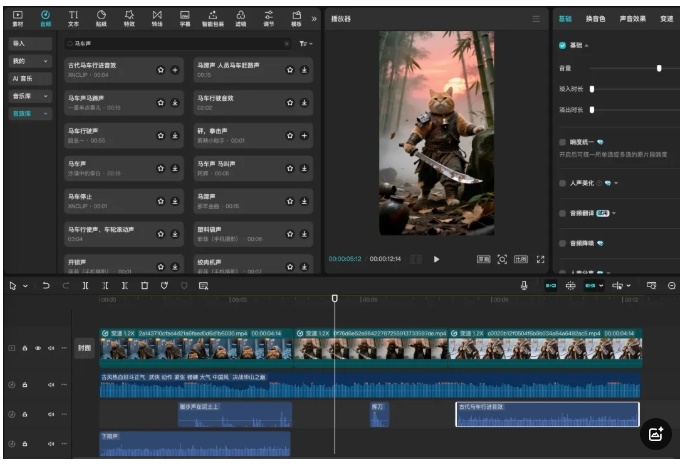Click the 音量 volume slider handle
Viewport: 685px width, 471px height.
click(x=659, y=68)
